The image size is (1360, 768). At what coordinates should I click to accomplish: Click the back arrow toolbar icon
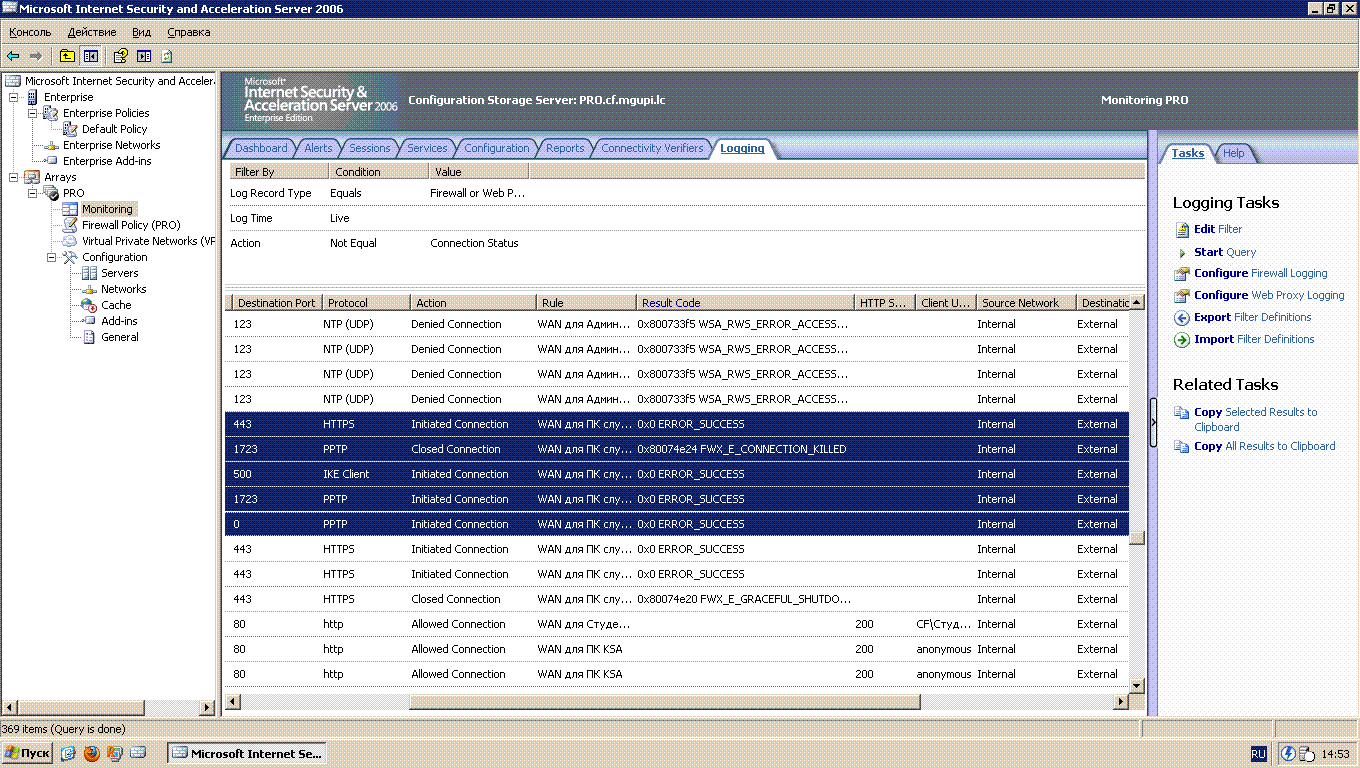pyautogui.click(x=13, y=56)
